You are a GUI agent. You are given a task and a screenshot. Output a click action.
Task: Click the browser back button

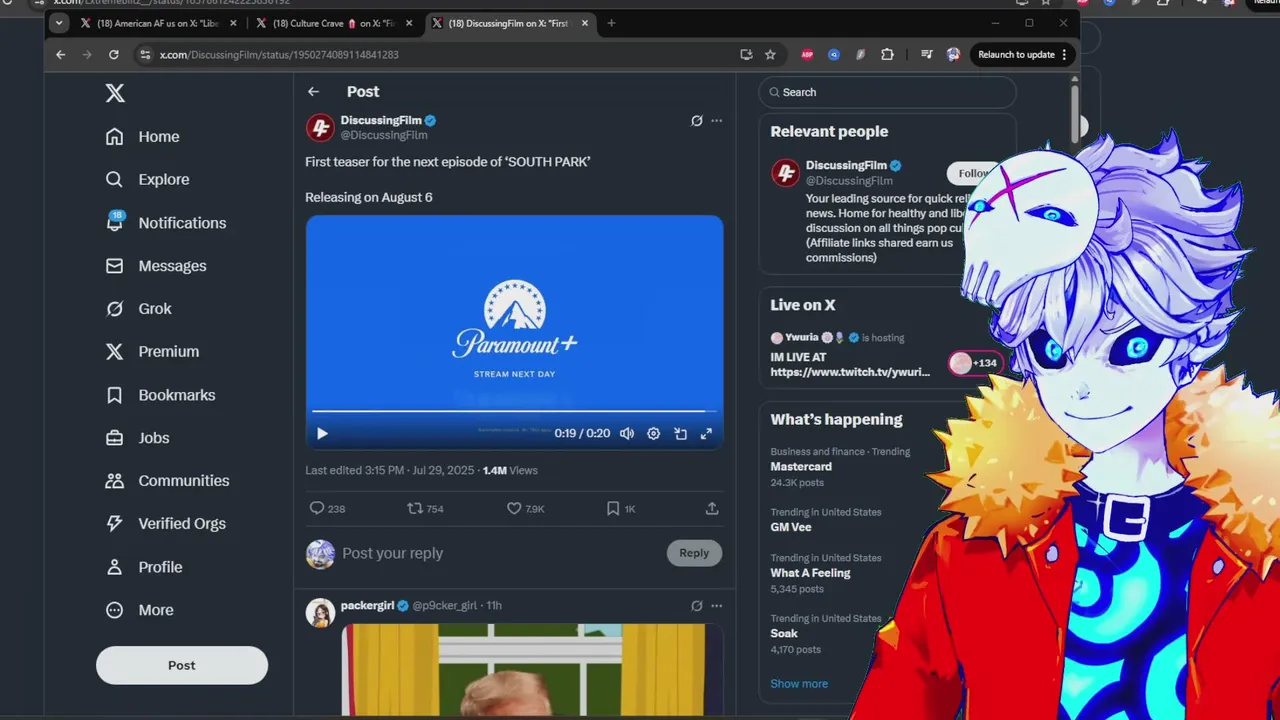61,55
